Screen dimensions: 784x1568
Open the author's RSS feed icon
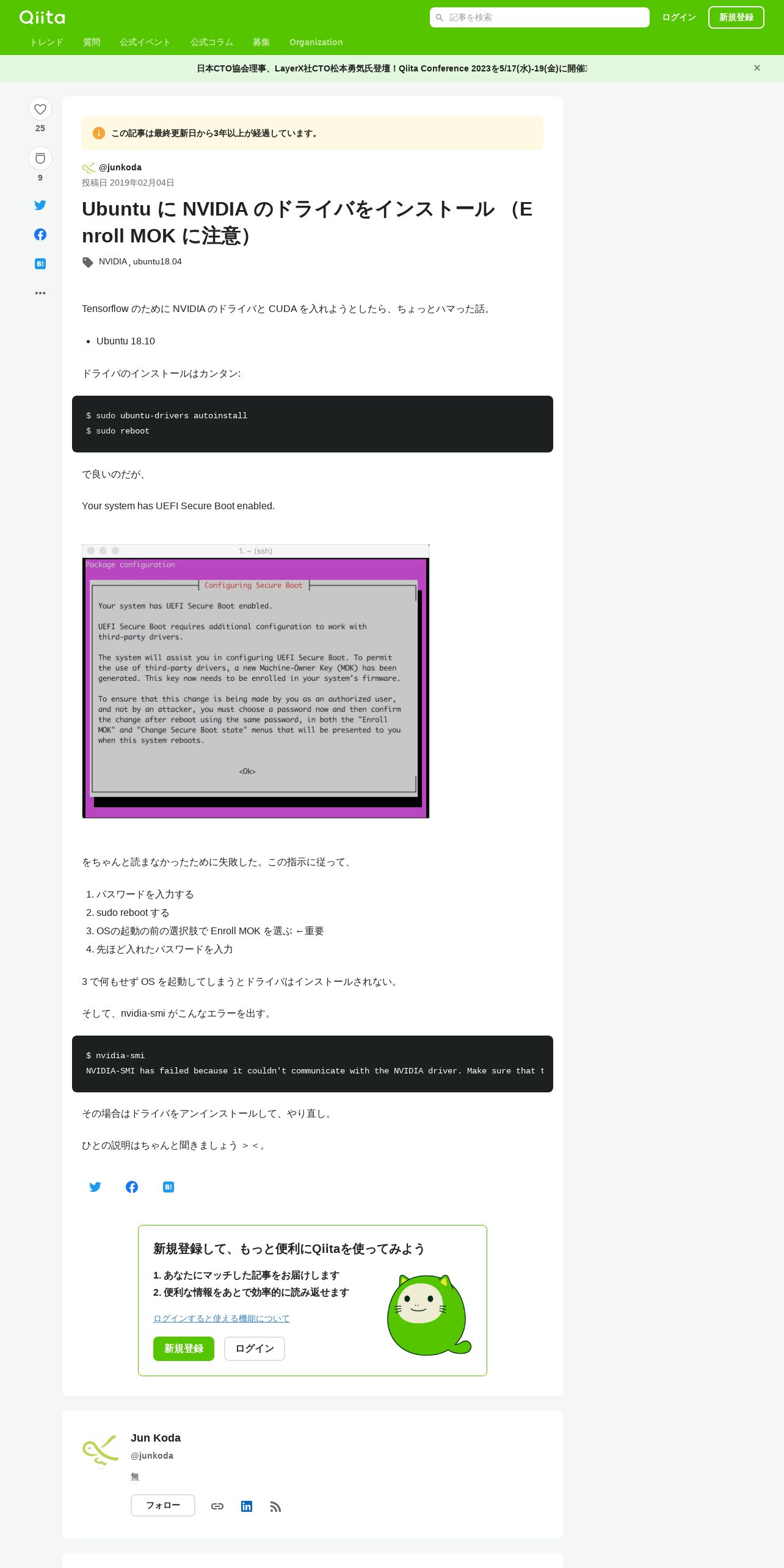point(275,1506)
